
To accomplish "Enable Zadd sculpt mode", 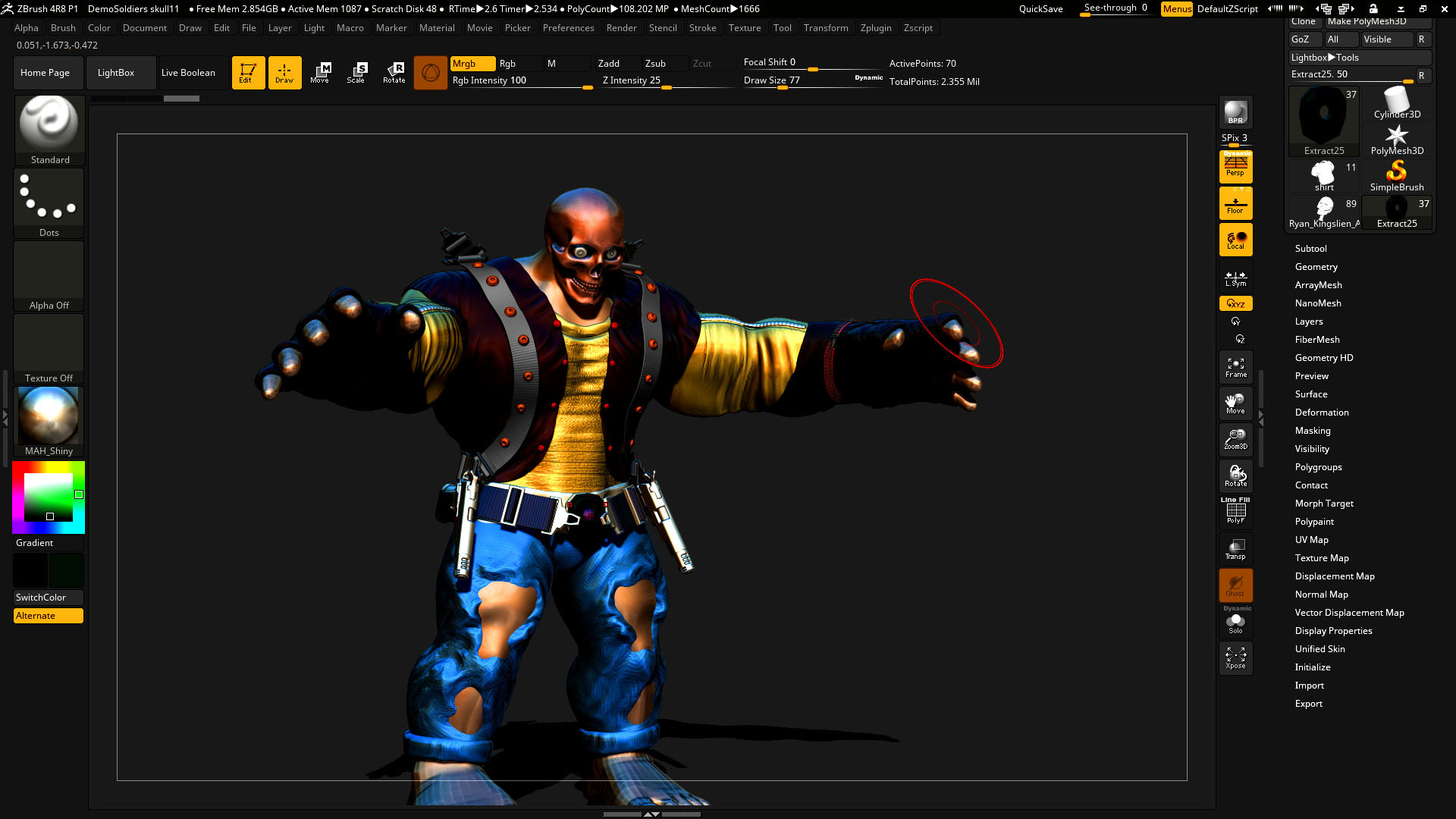I will pyautogui.click(x=618, y=64).
